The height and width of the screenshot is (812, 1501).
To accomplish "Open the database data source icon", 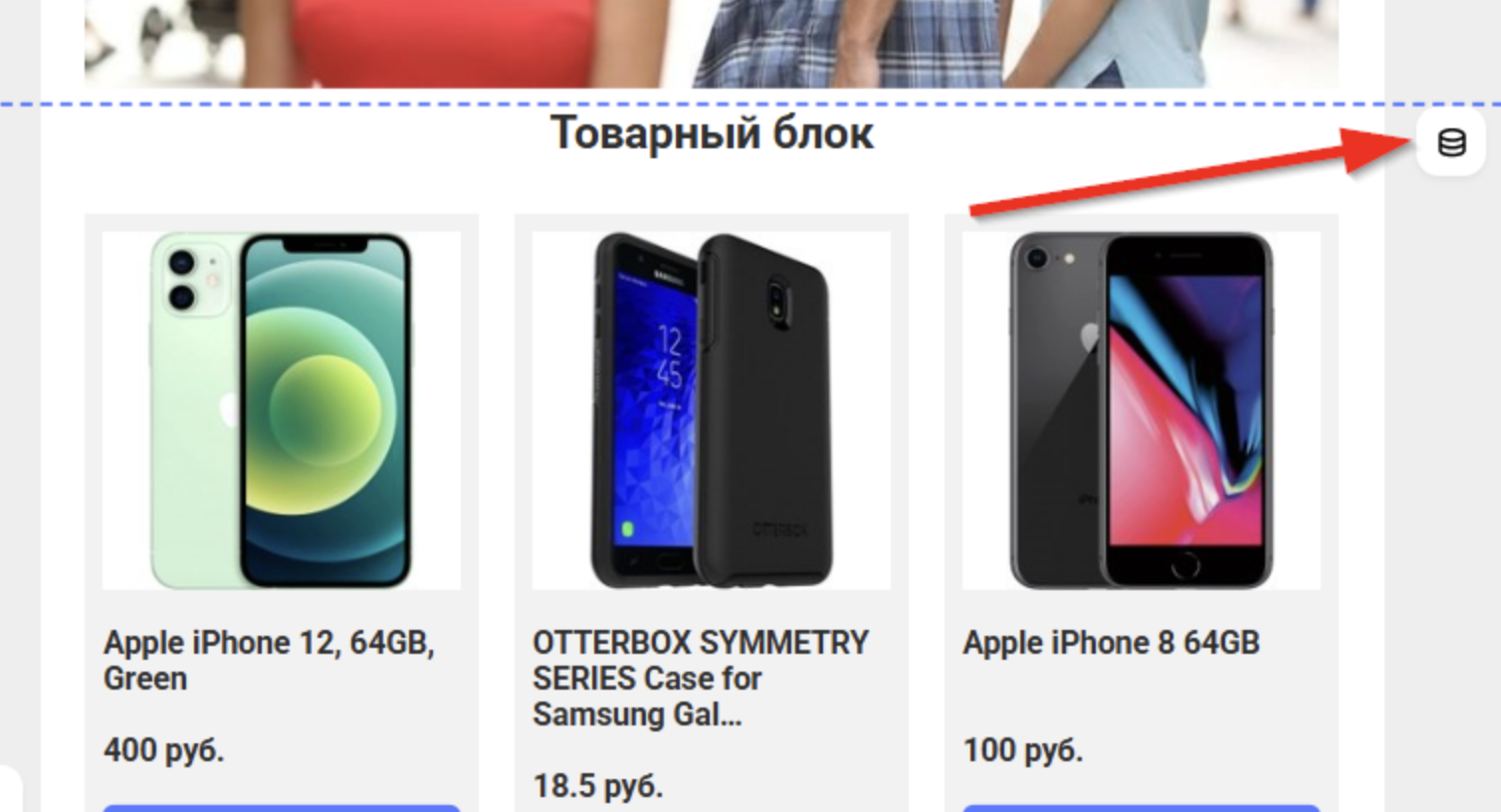I will coord(1451,143).
